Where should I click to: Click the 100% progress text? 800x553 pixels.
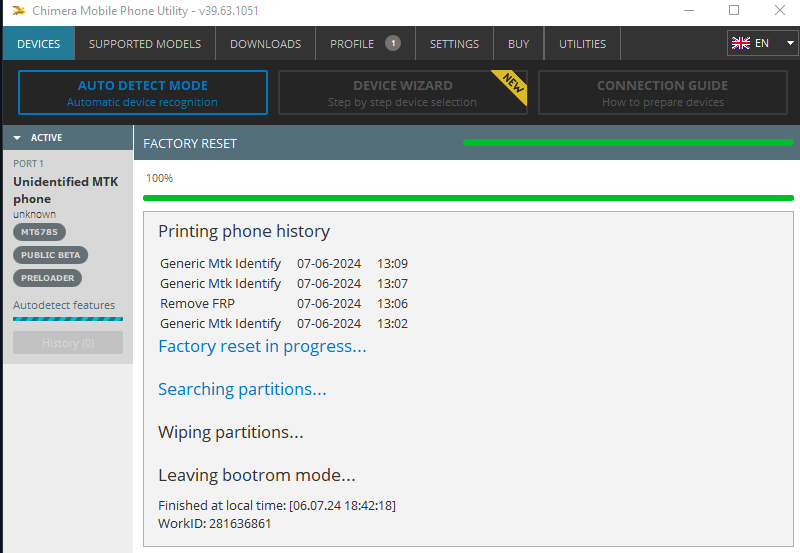pyautogui.click(x=159, y=178)
